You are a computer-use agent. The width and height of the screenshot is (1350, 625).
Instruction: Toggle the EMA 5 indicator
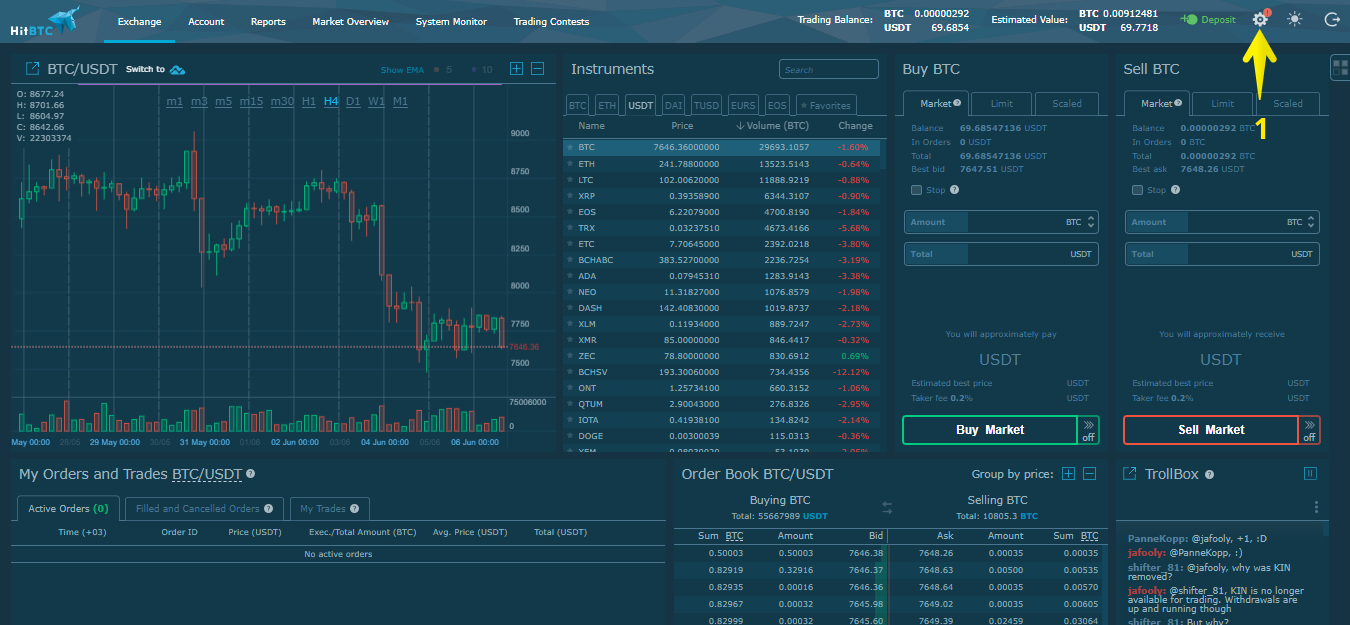coord(442,70)
